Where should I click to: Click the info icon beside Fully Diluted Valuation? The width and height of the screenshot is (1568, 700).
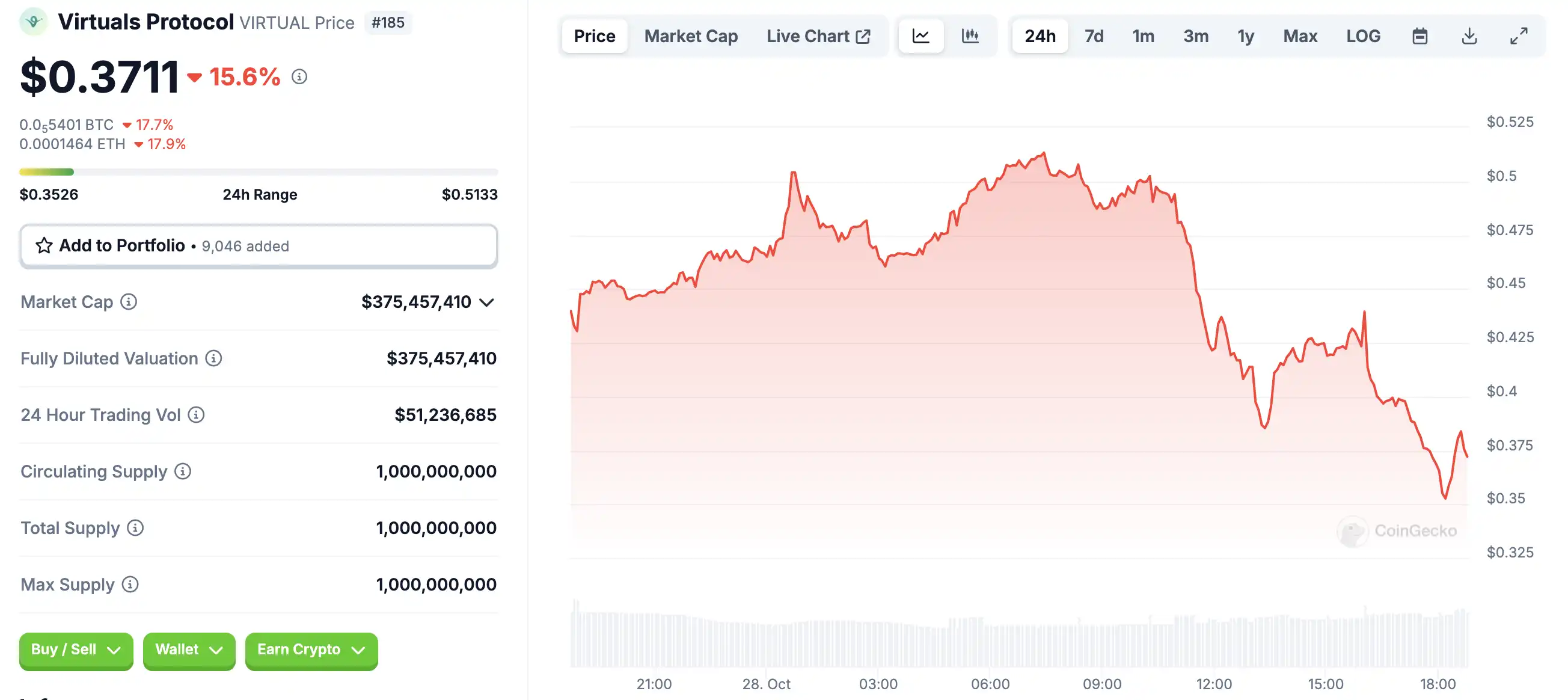[x=213, y=358]
